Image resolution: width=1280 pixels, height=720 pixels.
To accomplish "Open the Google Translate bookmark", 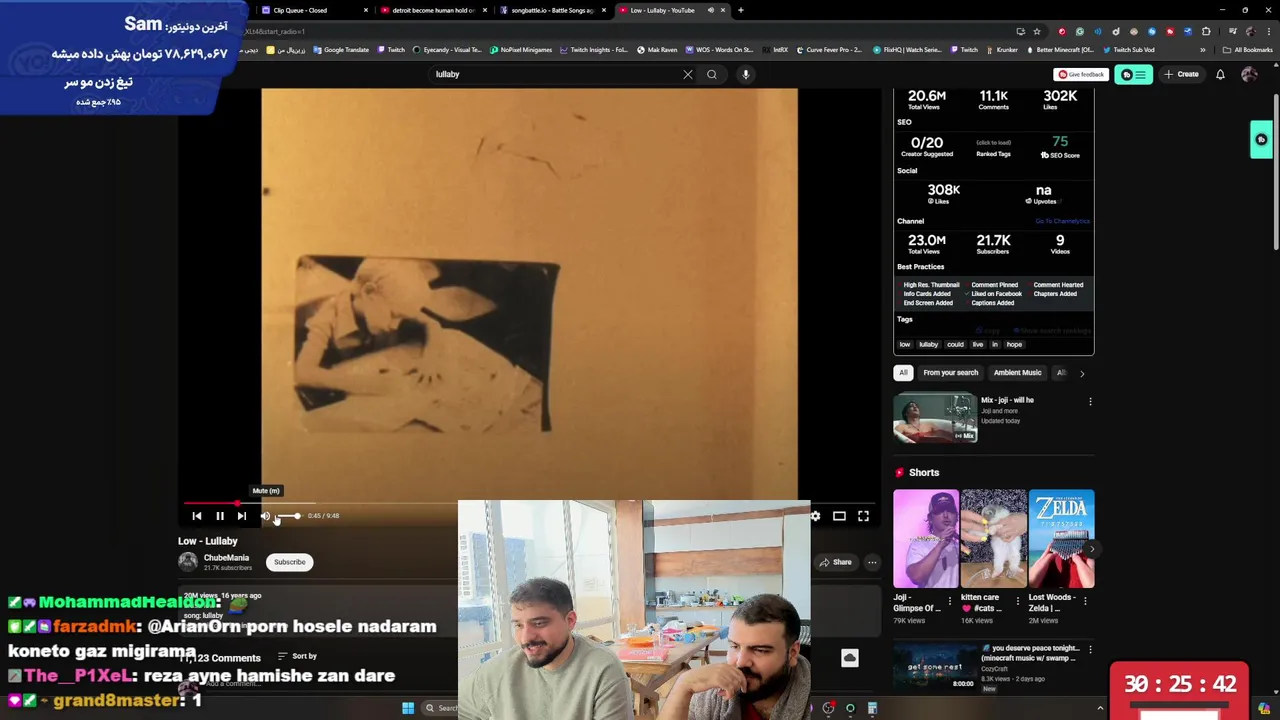I will pos(341,50).
